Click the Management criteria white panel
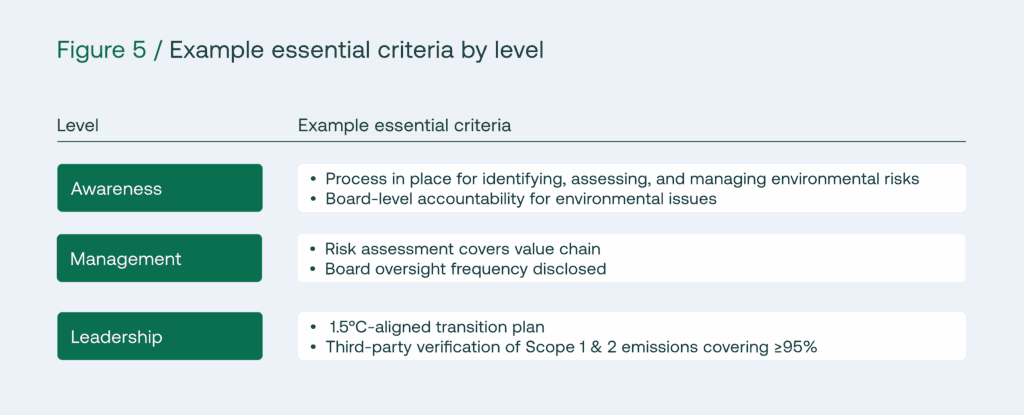This screenshot has width=1024, height=415. pyautogui.click(x=631, y=258)
